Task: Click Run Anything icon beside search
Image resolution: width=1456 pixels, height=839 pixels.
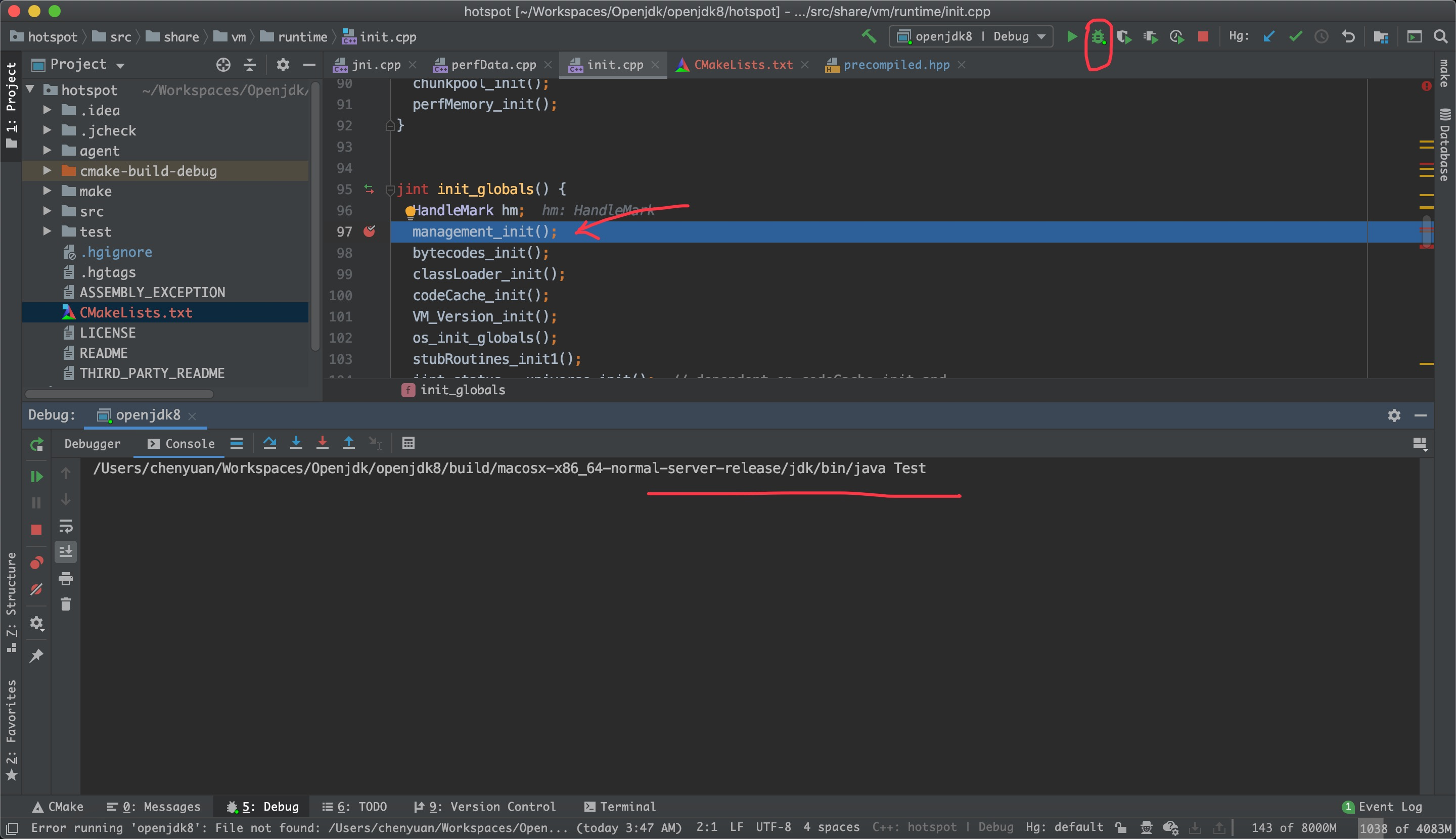Action: 1414,37
